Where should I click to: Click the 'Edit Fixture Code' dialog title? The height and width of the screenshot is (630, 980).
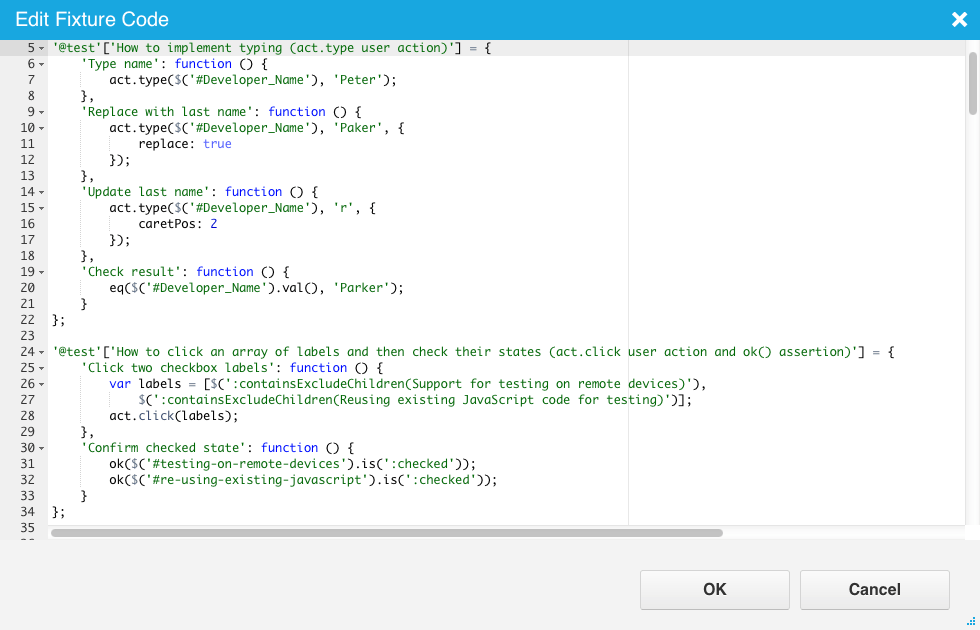(x=92, y=19)
